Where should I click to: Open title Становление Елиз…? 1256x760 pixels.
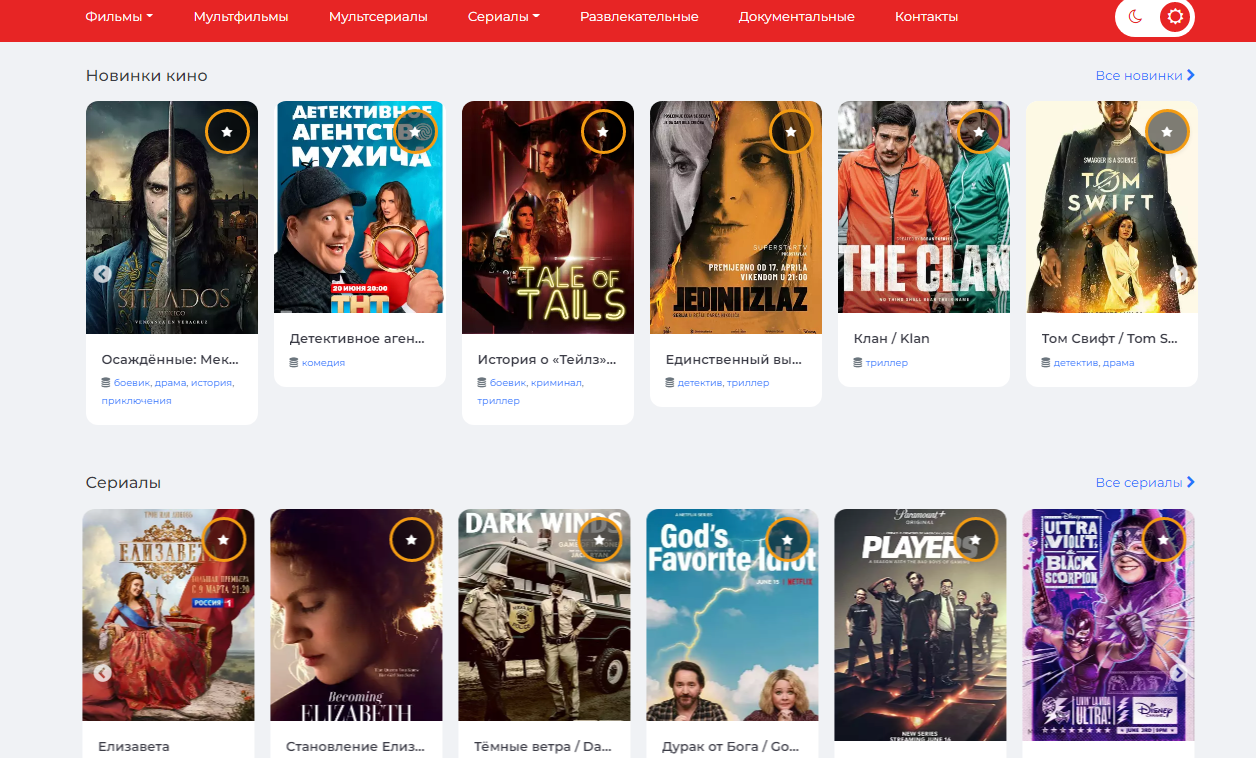355,747
